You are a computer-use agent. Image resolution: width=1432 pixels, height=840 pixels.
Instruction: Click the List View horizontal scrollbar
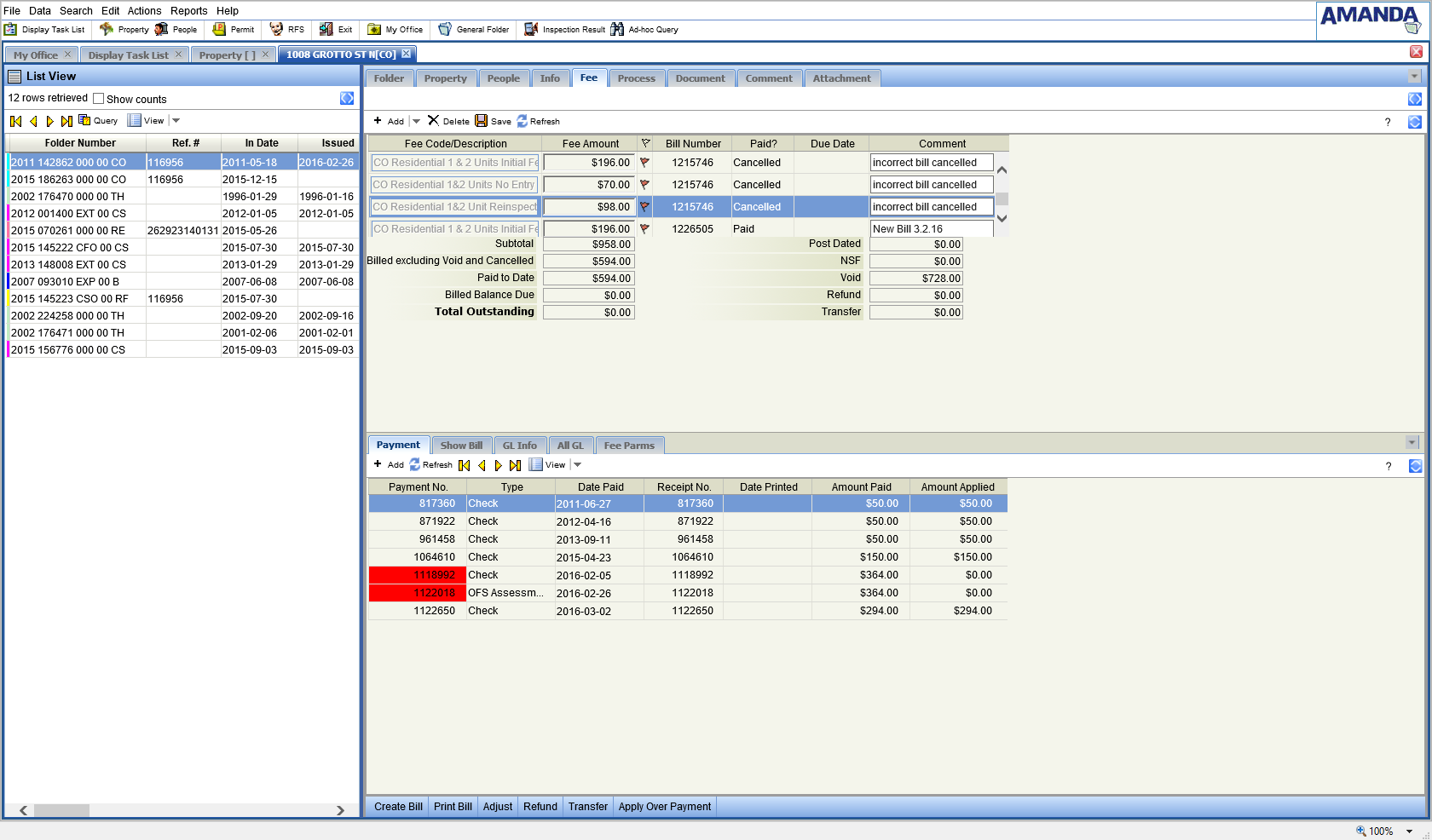[61, 810]
